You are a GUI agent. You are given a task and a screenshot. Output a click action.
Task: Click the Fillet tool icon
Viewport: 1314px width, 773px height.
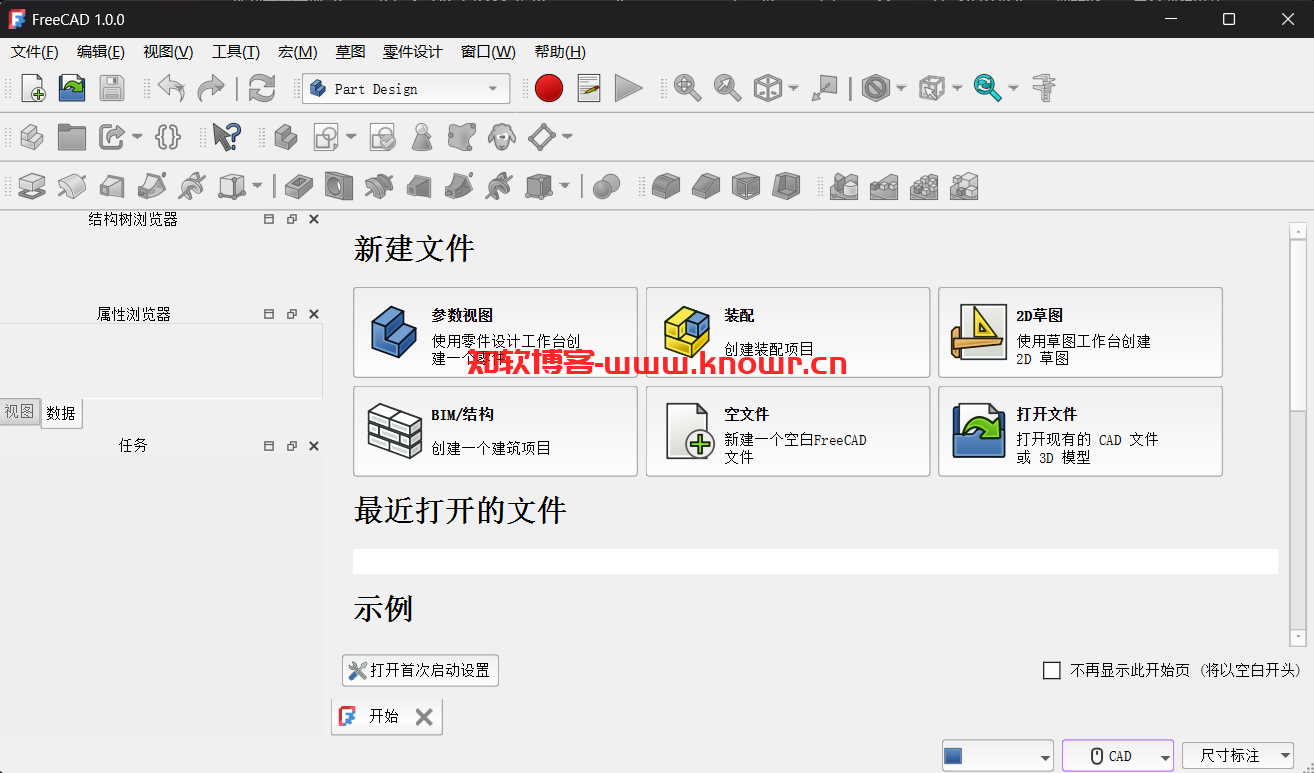pos(666,186)
